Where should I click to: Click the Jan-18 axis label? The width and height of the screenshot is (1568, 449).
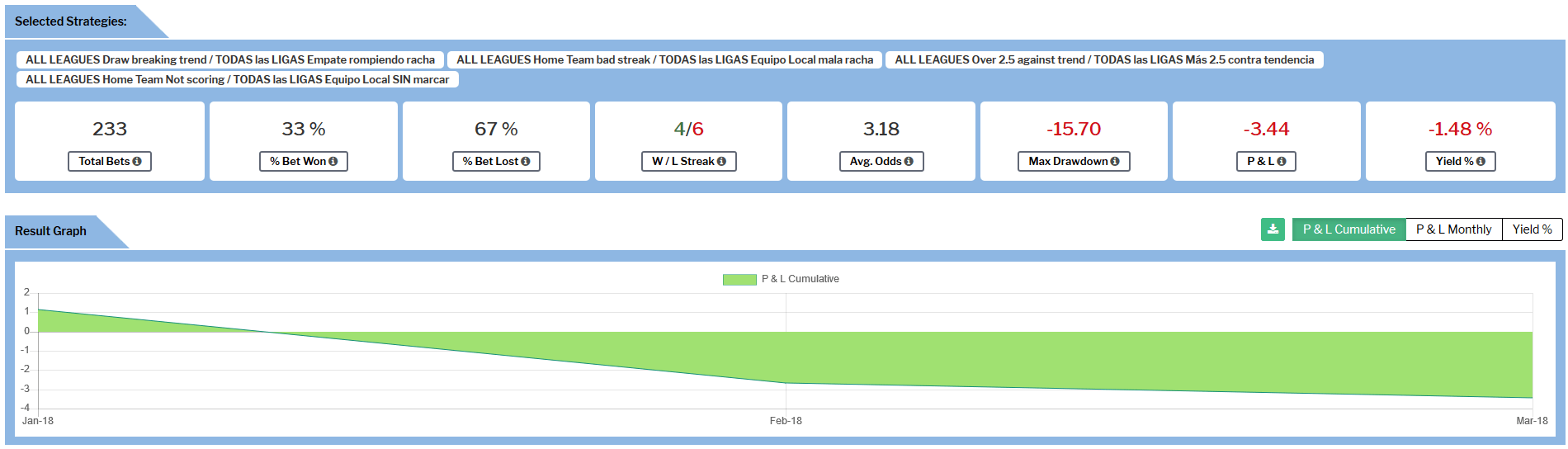(x=38, y=421)
